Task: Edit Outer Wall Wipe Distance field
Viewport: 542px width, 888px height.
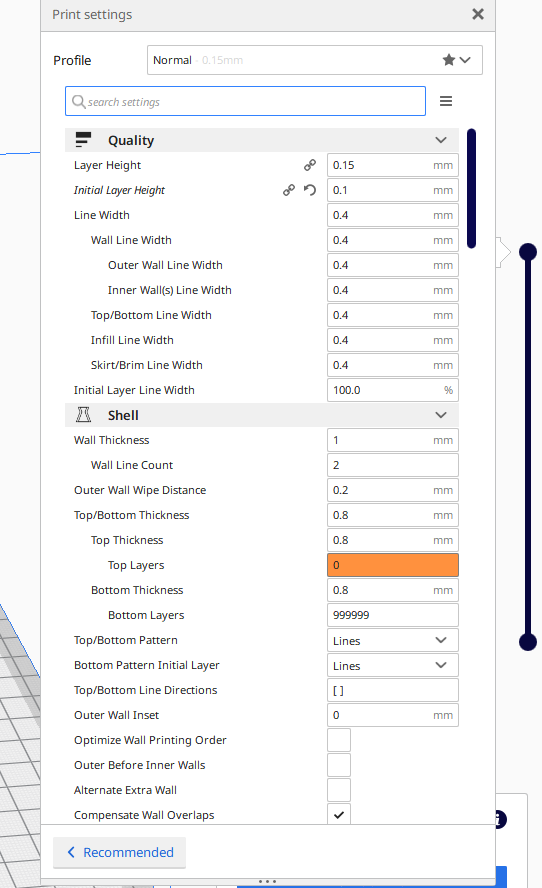Action: click(392, 490)
